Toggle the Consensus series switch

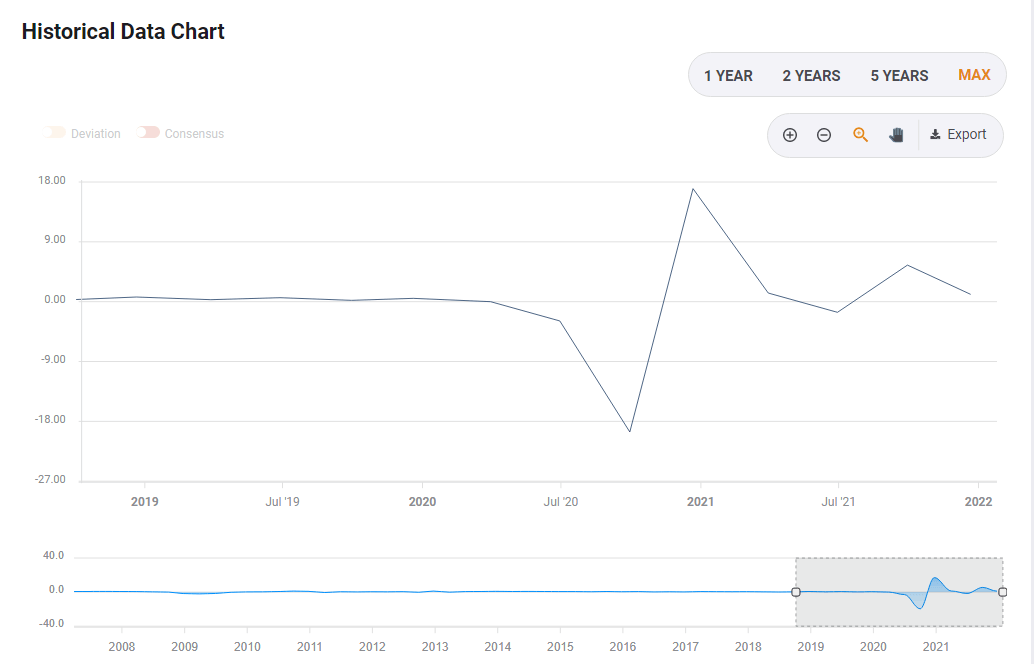click(149, 133)
